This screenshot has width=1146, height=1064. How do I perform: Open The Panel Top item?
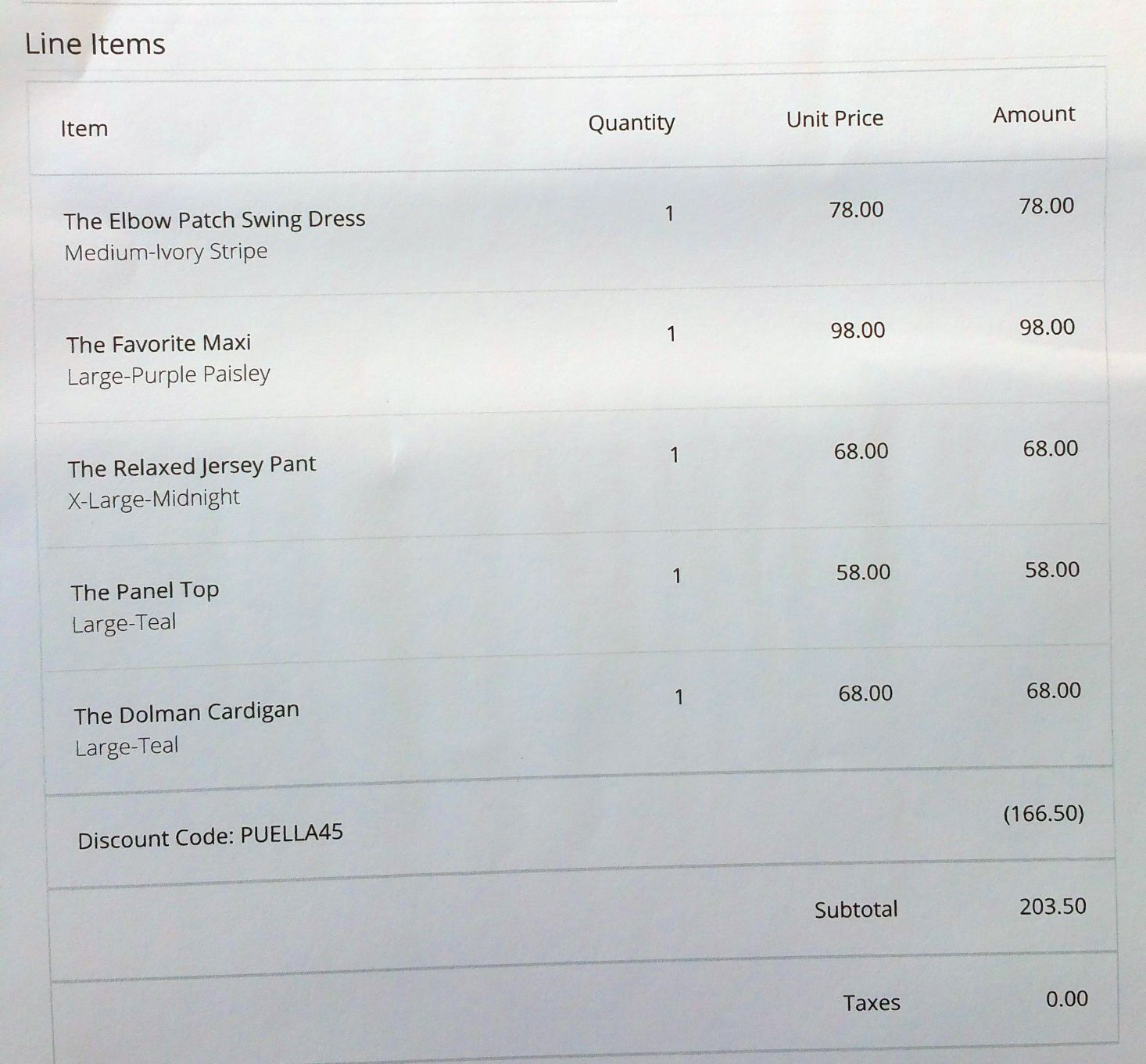click(x=145, y=591)
